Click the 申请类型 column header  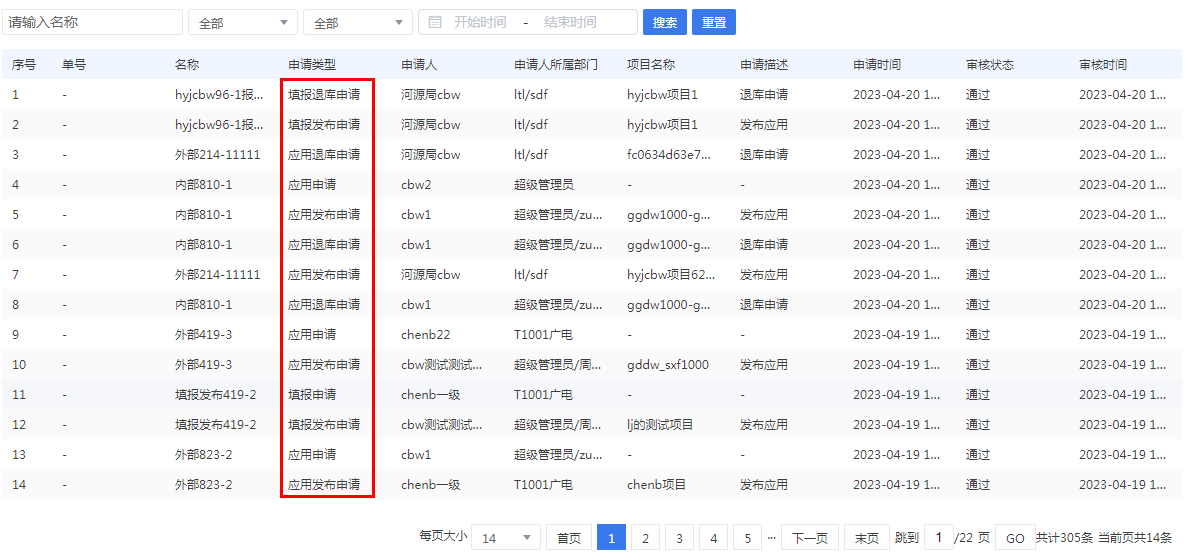coord(311,65)
